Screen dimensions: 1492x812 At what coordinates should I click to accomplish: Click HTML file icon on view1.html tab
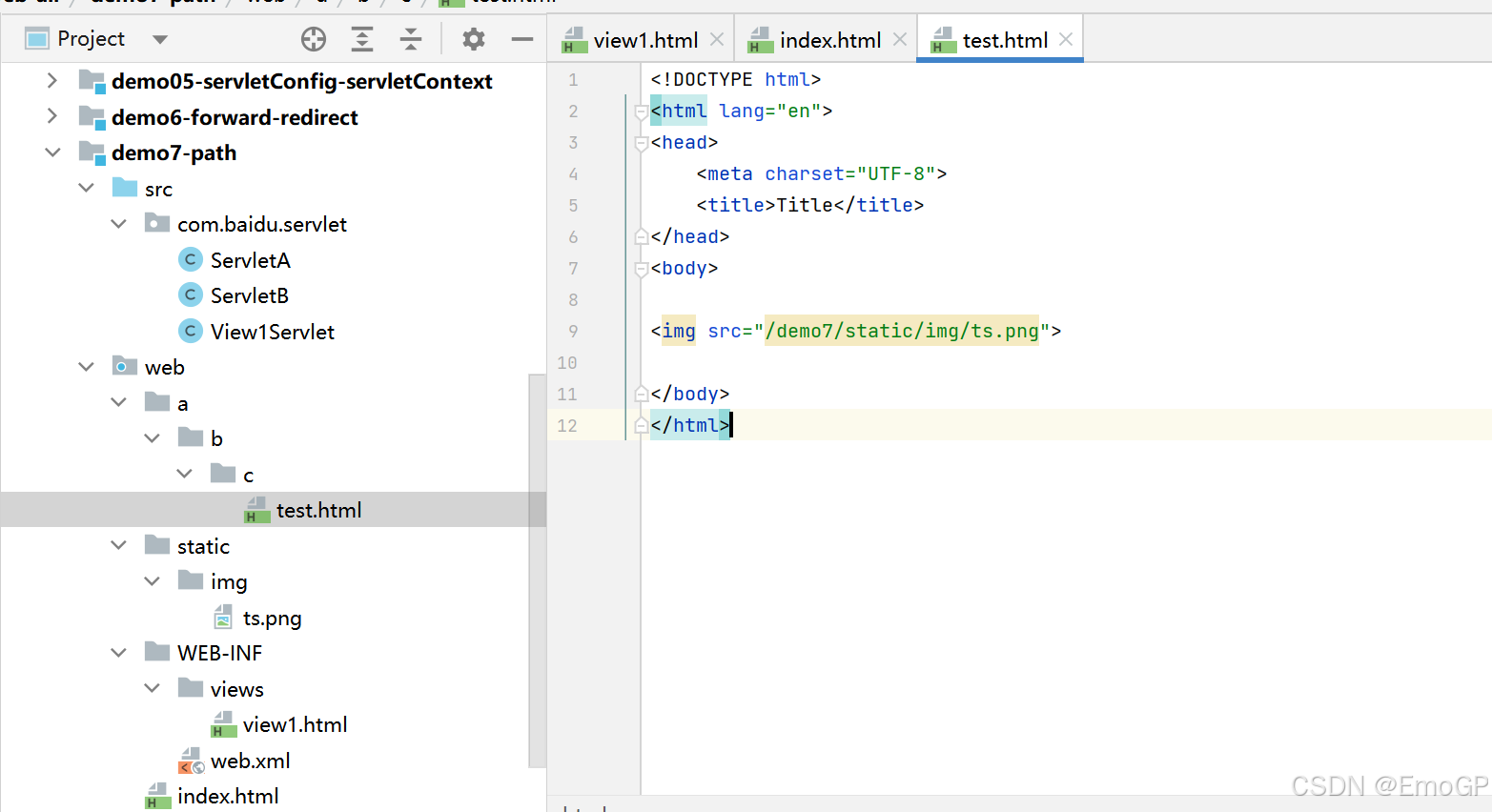click(x=575, y=40)
